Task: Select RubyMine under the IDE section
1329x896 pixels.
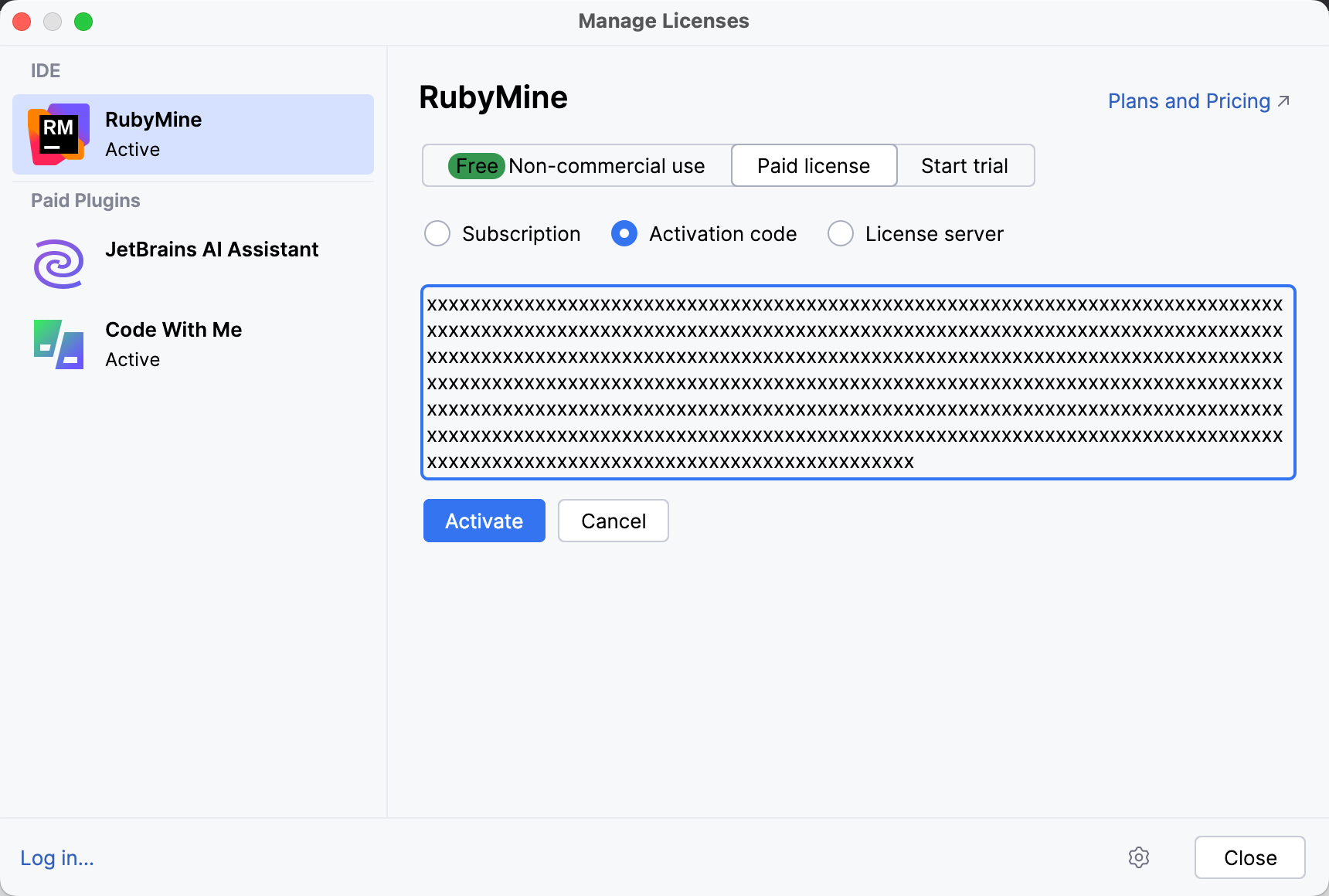Action: (x=192, y=134)
